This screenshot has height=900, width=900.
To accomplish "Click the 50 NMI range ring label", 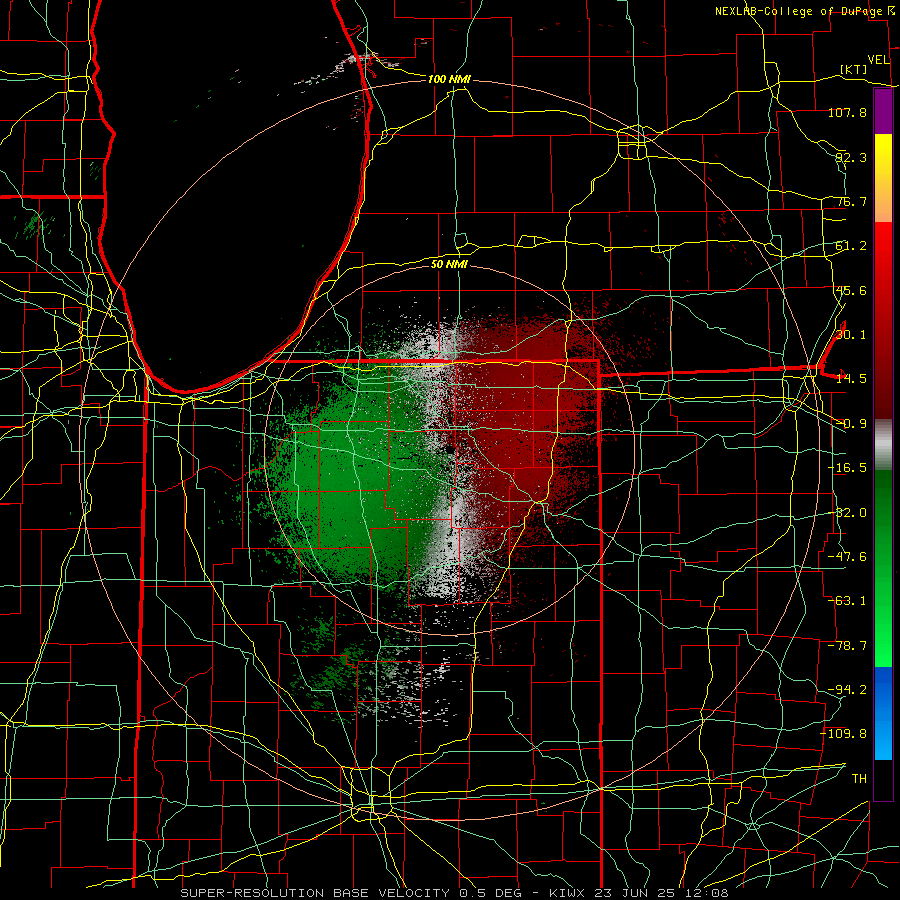I will [449, 264].
